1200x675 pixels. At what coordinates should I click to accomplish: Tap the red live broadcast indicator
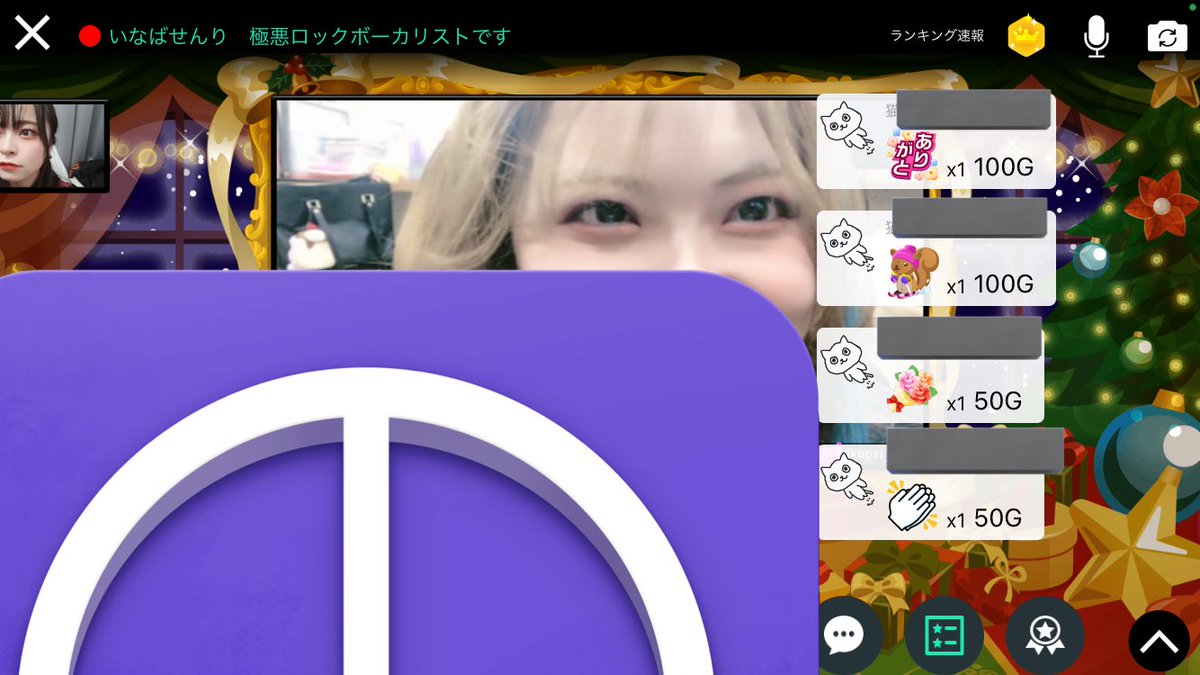pos(89,33)
